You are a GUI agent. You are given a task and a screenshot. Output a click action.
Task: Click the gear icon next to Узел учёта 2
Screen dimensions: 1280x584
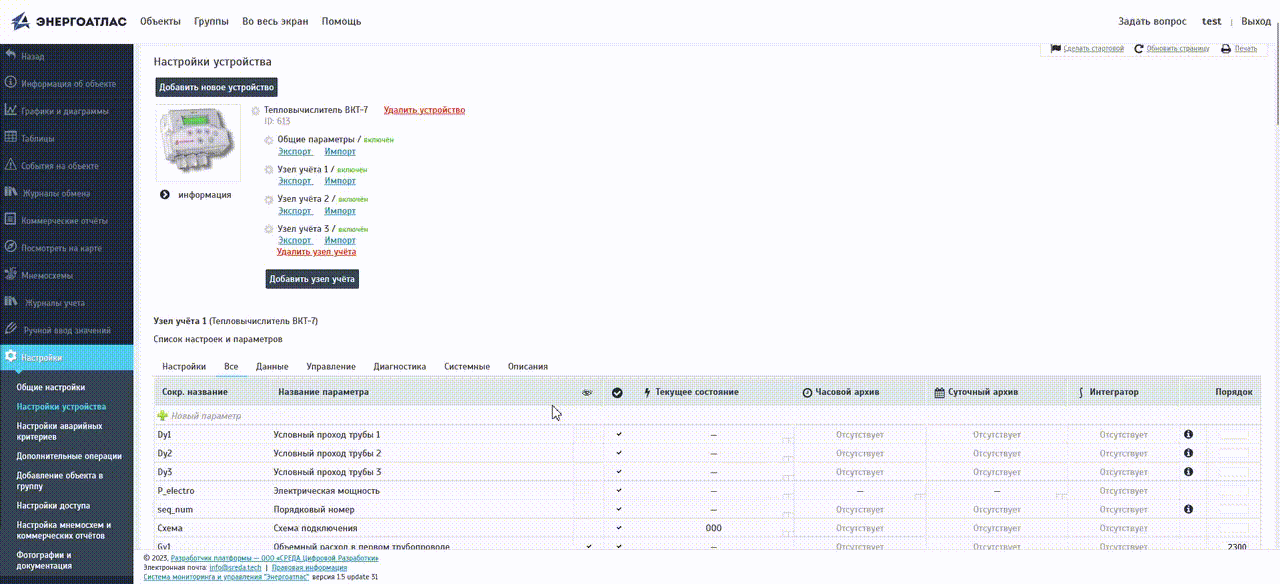[x=268, y=200]
